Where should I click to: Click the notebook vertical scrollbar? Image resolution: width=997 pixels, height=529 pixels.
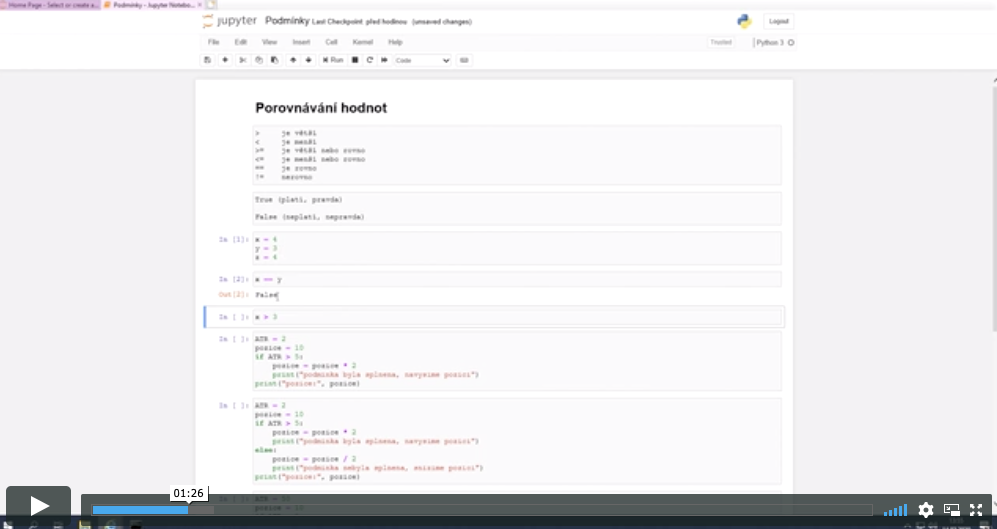[x=994, y=210]
